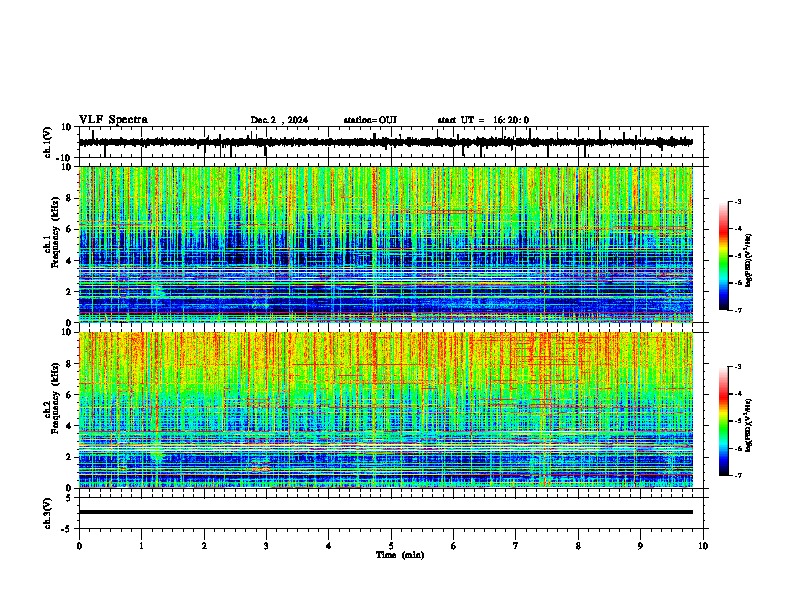Viewport: 792px width, 612px height.
Task: Click the "-7" label on ch.1 color scale
Action: [x=738, y=311]
